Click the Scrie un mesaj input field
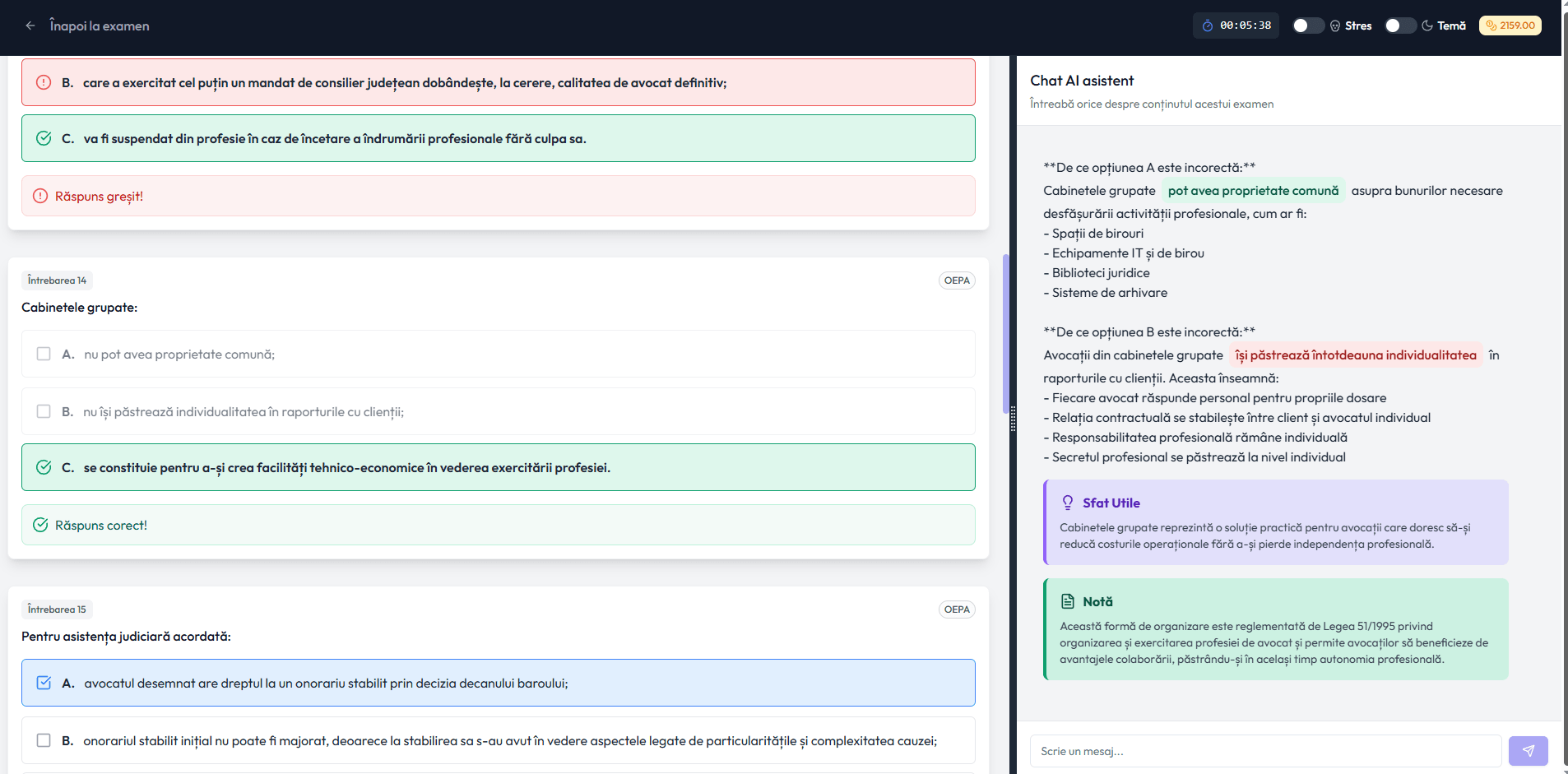1568x774 pixels. (x=1265, y=751)
